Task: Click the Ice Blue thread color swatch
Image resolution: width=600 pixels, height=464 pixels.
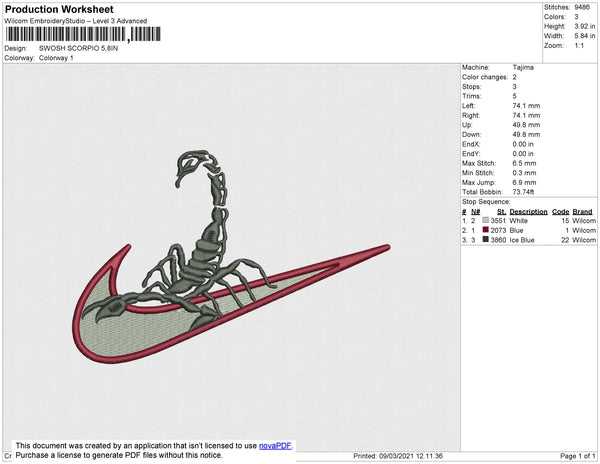Action: click(x=486, y=239)
